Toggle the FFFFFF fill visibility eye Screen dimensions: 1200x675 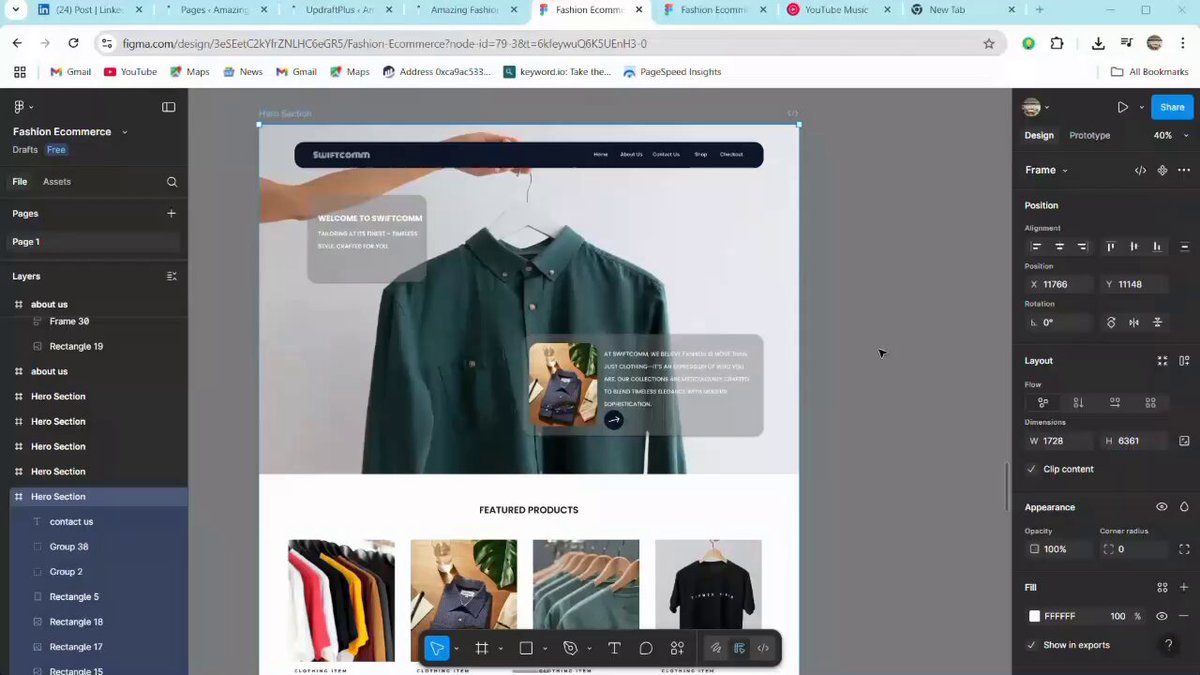click(1162, 616)
